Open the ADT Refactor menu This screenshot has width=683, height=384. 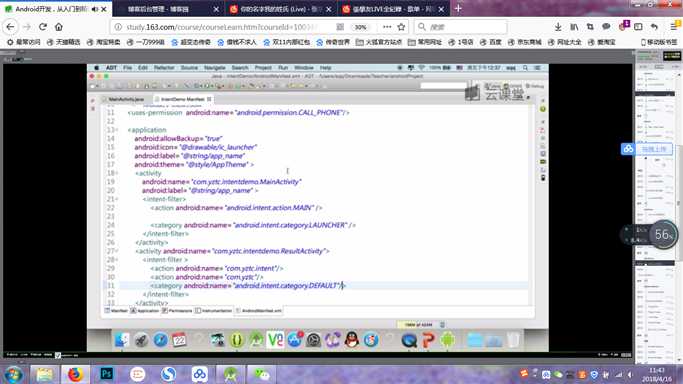point(164,68)
